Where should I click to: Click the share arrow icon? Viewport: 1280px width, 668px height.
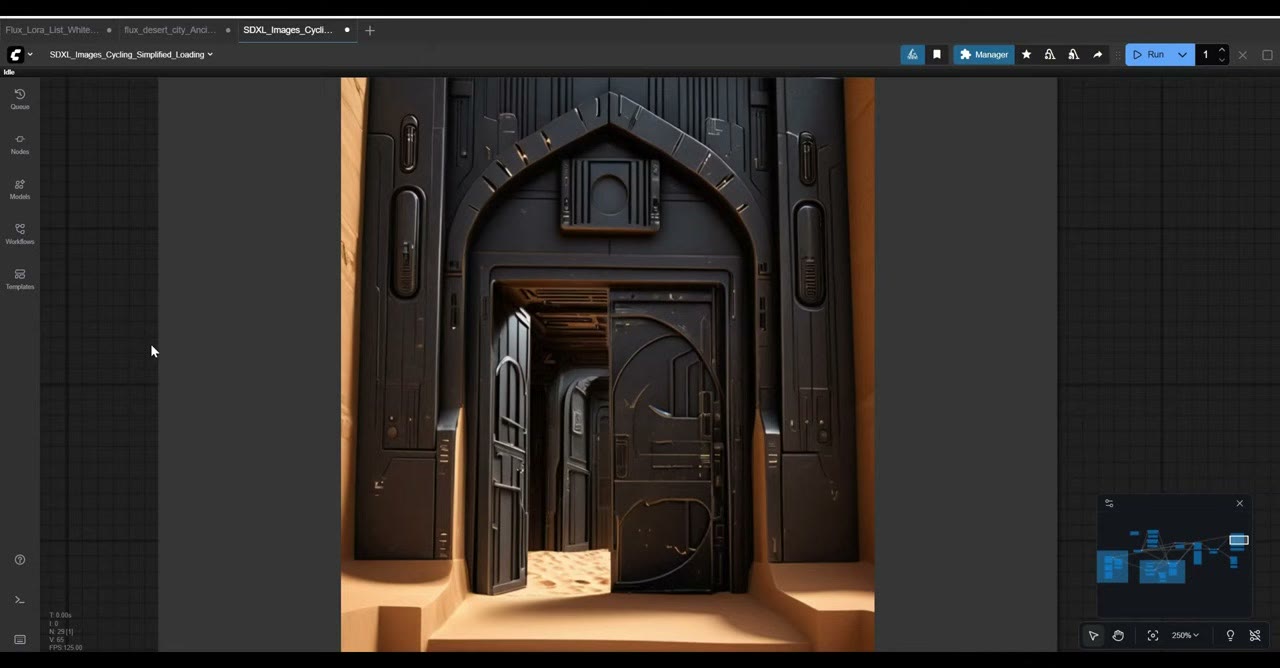coord(1098,55)
